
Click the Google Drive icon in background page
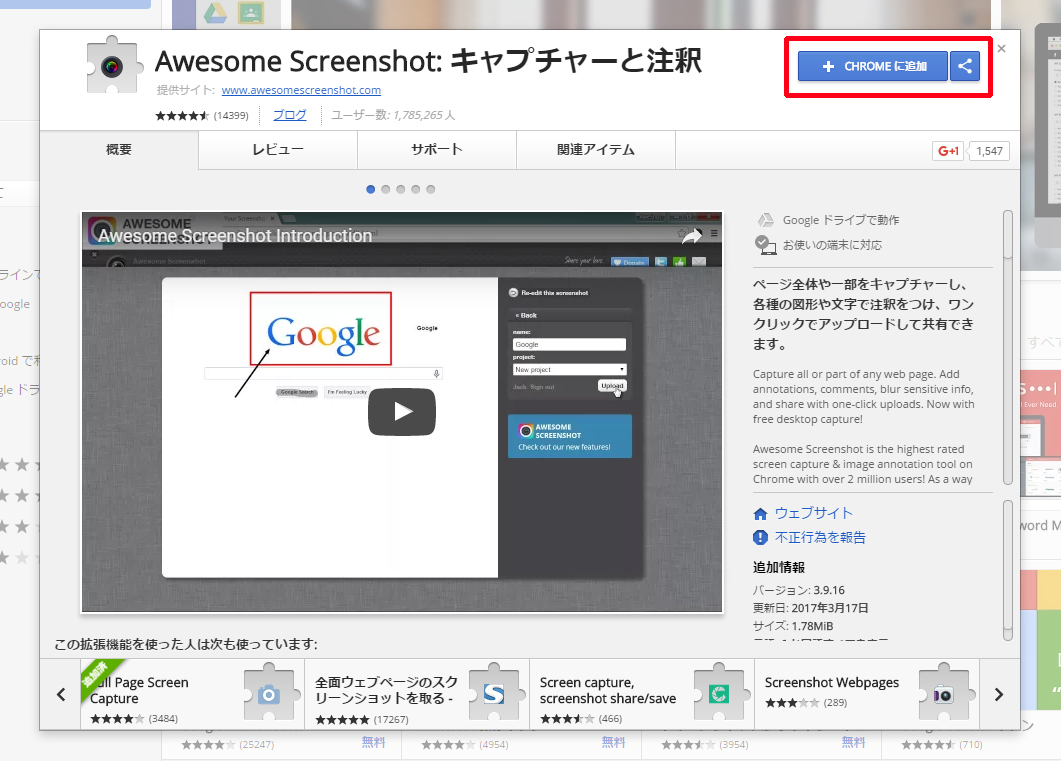(215, 13)
